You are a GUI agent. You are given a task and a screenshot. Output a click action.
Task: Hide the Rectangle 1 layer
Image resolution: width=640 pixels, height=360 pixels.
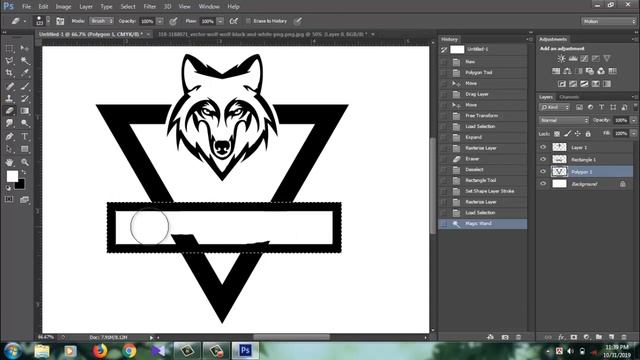tap(543, 159)
